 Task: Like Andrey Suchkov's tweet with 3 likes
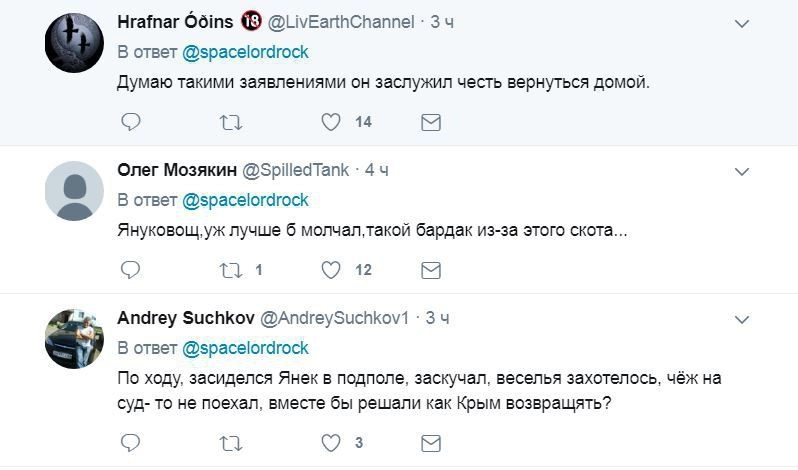point(331,442)
